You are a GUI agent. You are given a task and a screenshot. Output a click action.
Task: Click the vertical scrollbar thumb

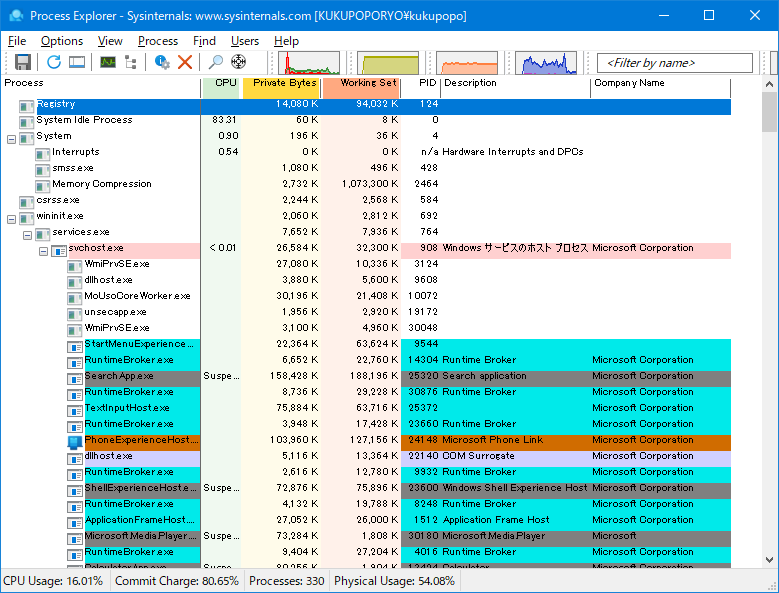[x=770, y=112]
